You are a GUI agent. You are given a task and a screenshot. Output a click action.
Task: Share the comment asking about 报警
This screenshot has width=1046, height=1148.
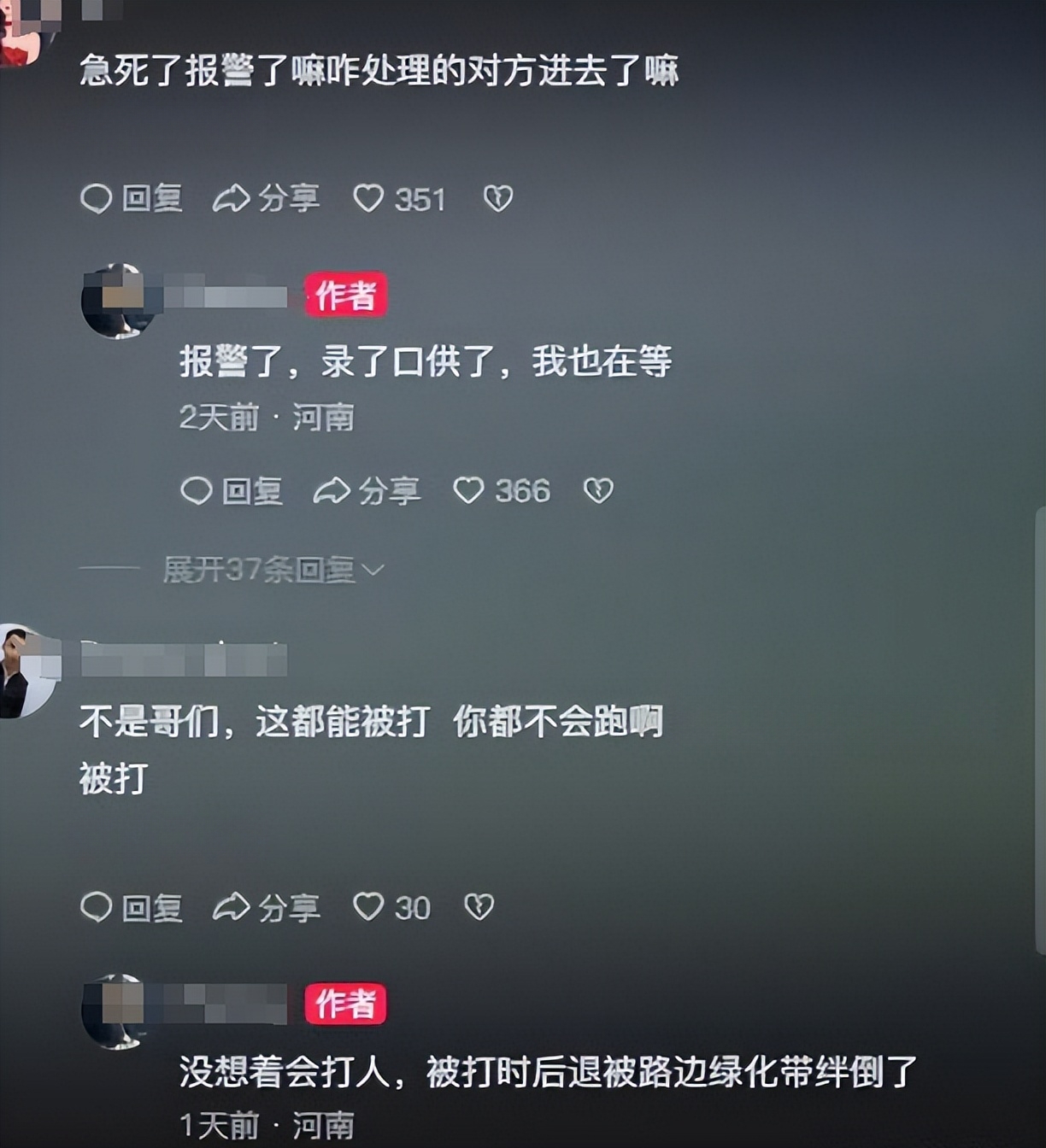(x=266, y=198)
